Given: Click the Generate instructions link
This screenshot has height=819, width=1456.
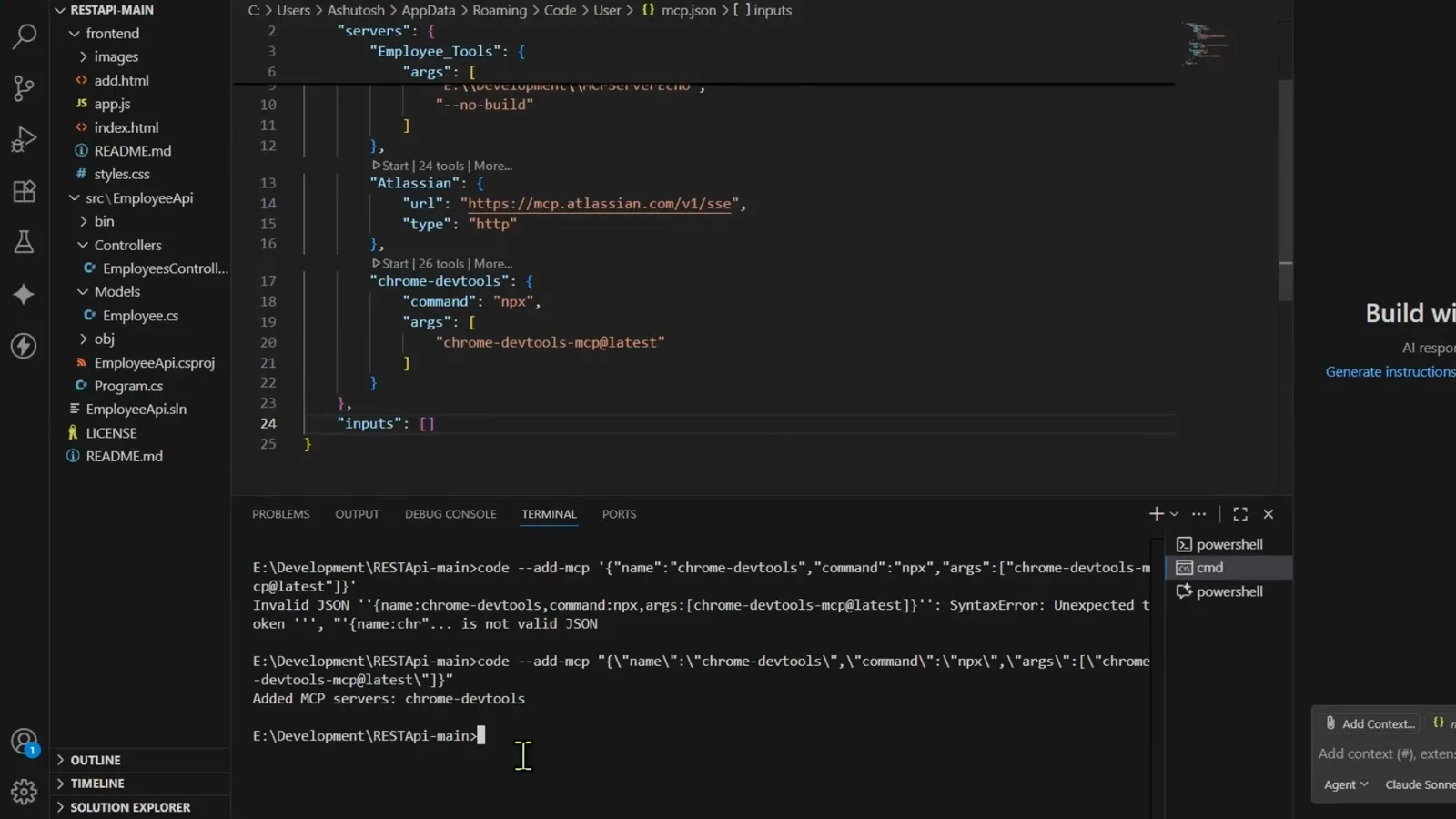Looking at the screenshot, I should (1390, 371).
